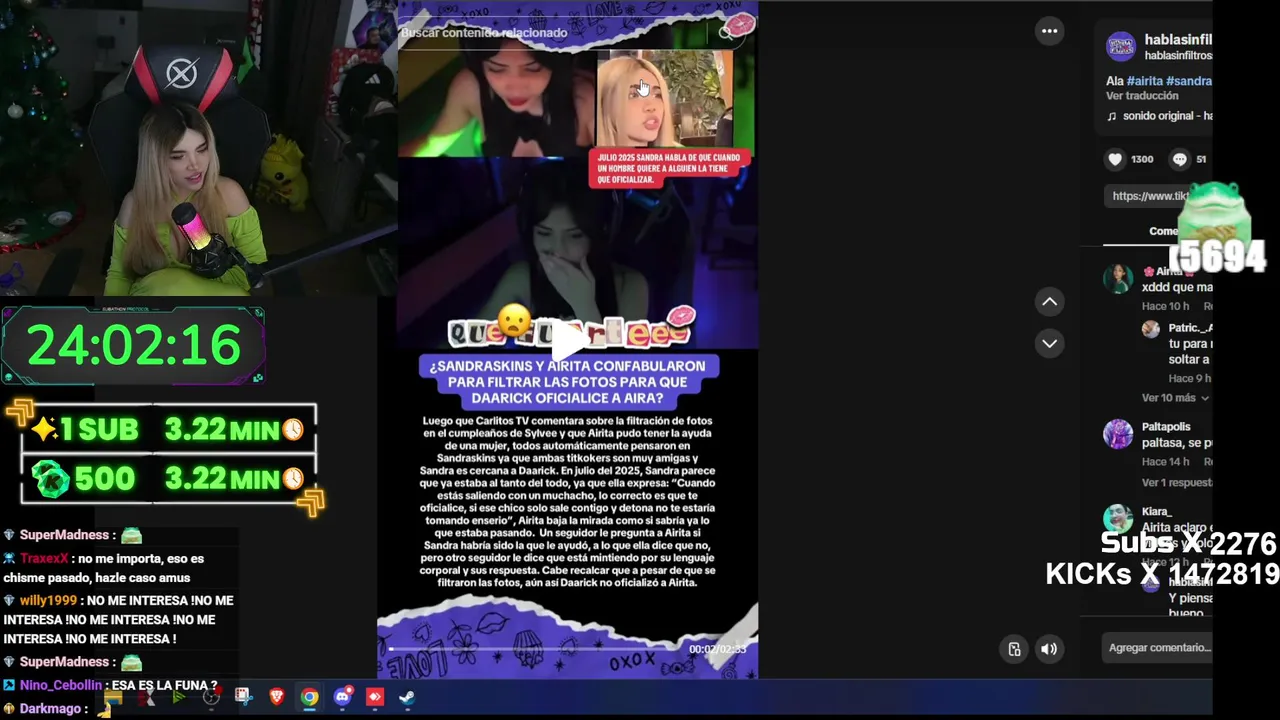
Task: Click the 1300 likes count
Action: pyautogui.click(x=1142, y=159)
